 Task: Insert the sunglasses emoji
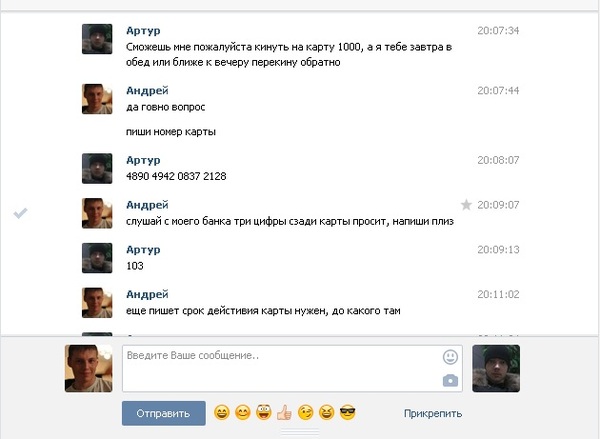(347, 413)
